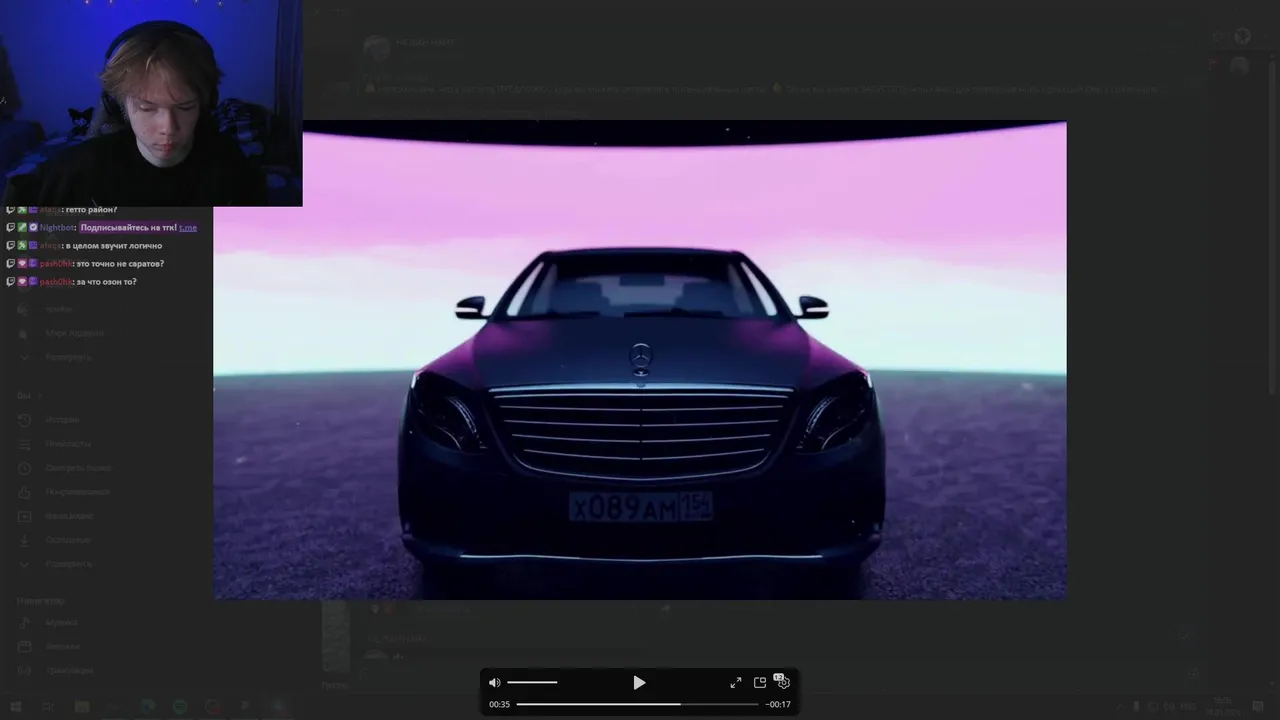Select chat message "гетто район?"
This screenshot has width=1280, height=720.
pyautogui.click(x=91, y=209)
